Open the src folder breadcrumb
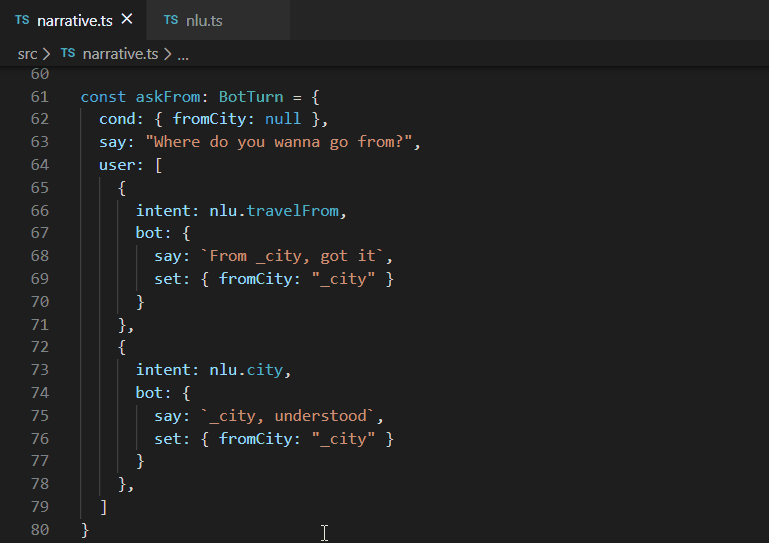 [x=27, y=53]
